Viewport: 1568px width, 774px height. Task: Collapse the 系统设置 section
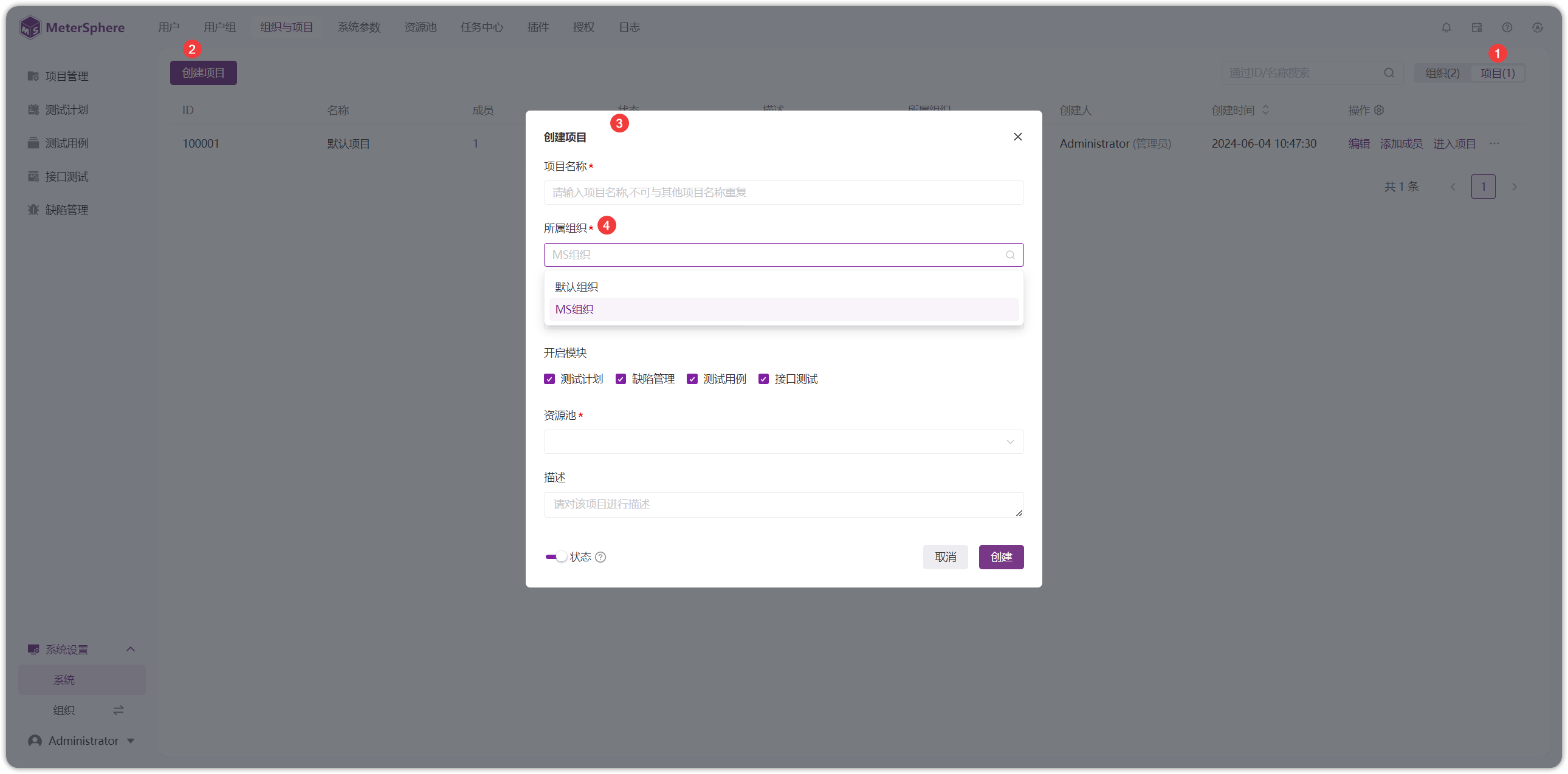[130, 649]
